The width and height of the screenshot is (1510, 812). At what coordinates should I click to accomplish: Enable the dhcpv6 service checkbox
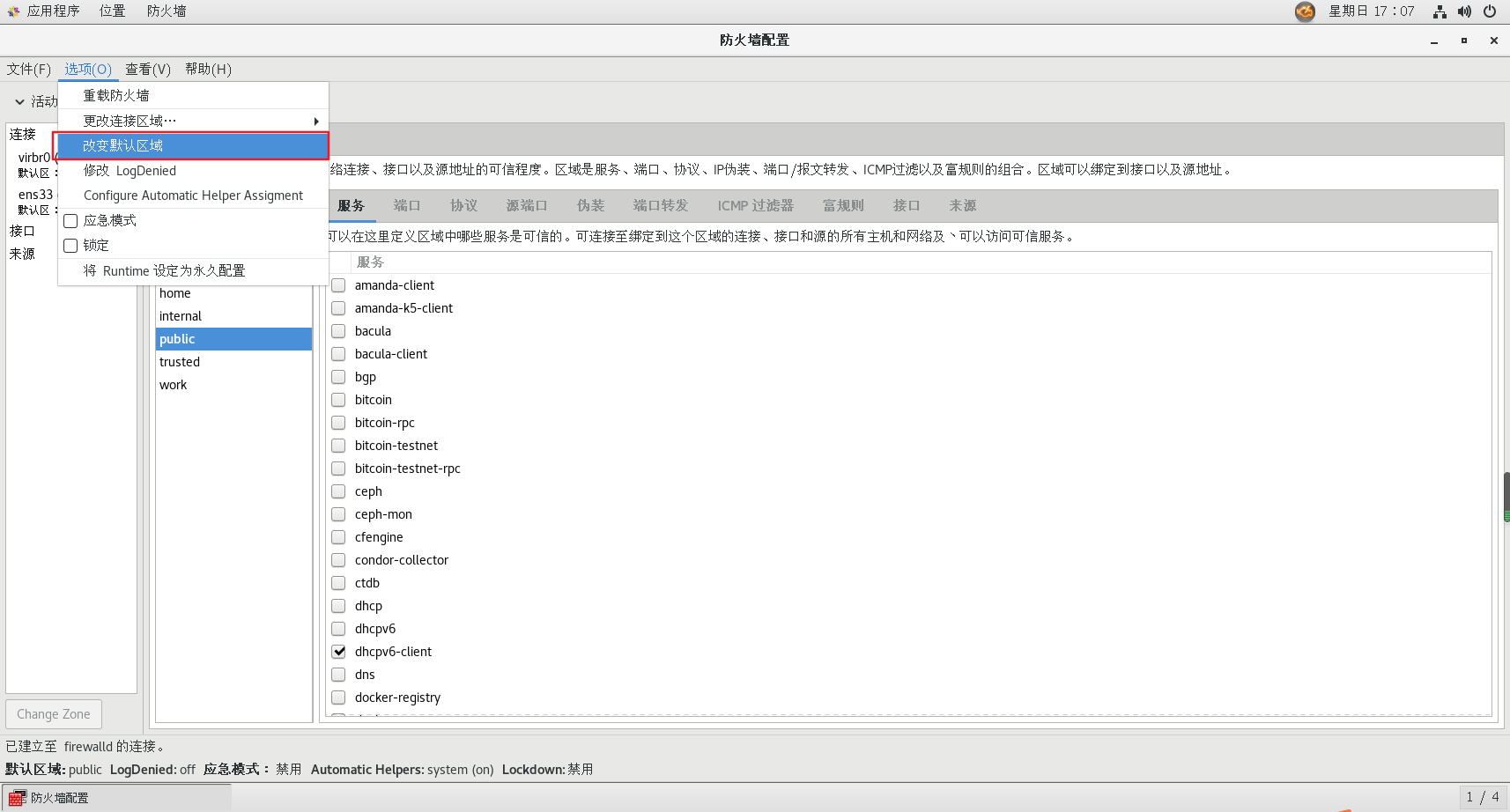pyautogui.click(x=338, y=629)
